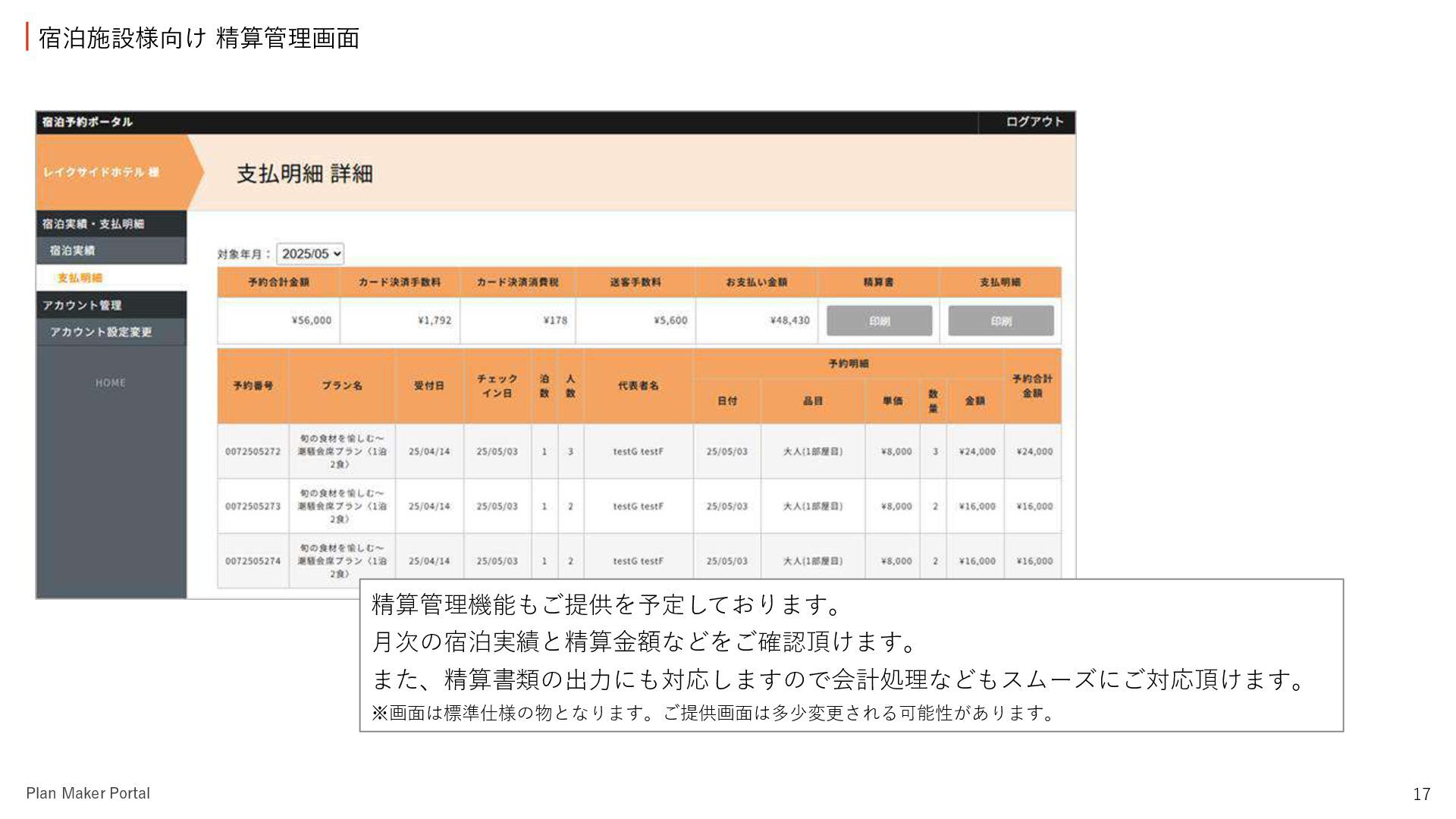The image size is (1456, 819).
Task: Click the お支払い金額 value ¥48,430
Action: 789,321
